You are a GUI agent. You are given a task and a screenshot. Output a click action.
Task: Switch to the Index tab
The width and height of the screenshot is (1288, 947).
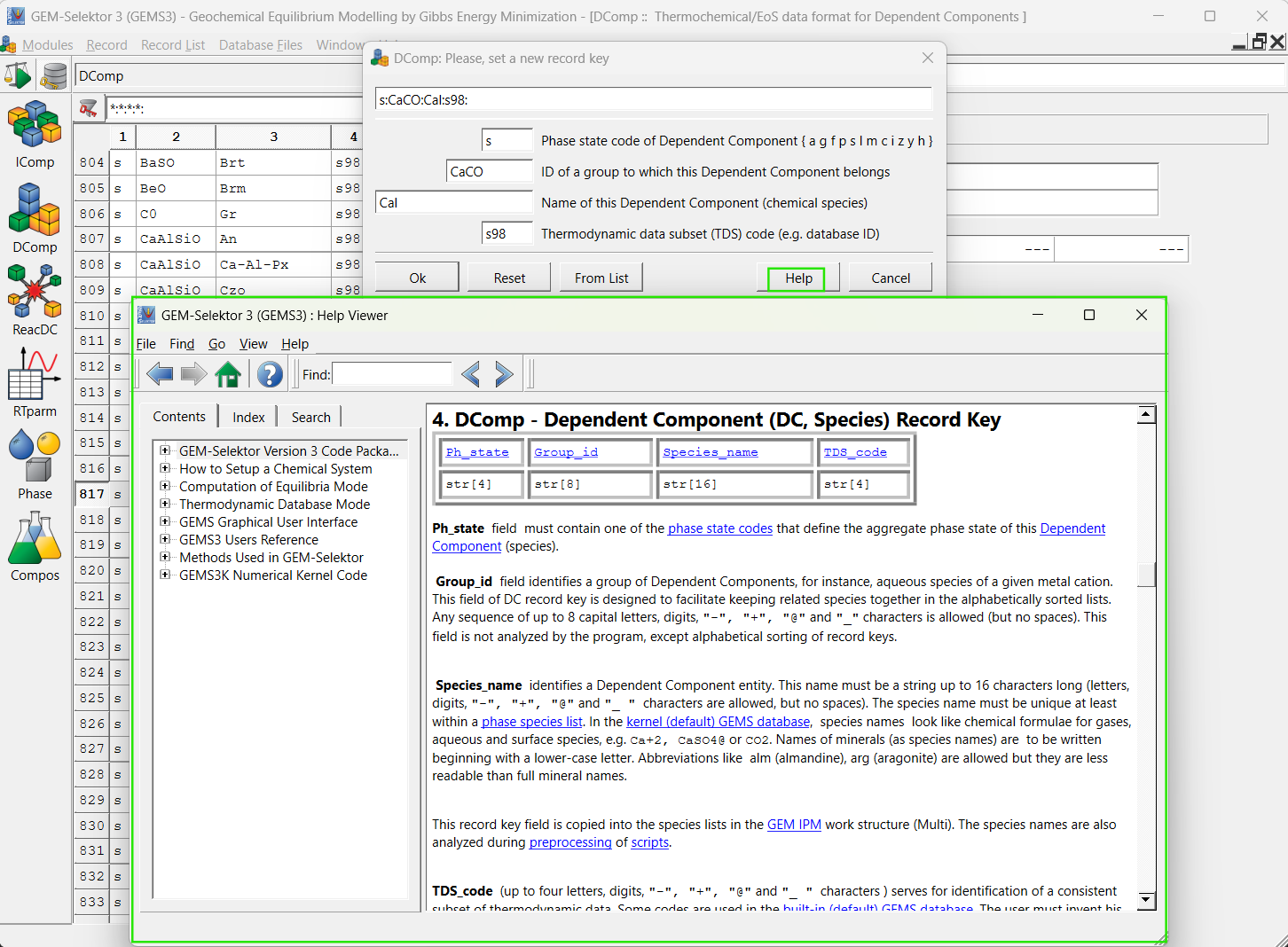(248, 417)
